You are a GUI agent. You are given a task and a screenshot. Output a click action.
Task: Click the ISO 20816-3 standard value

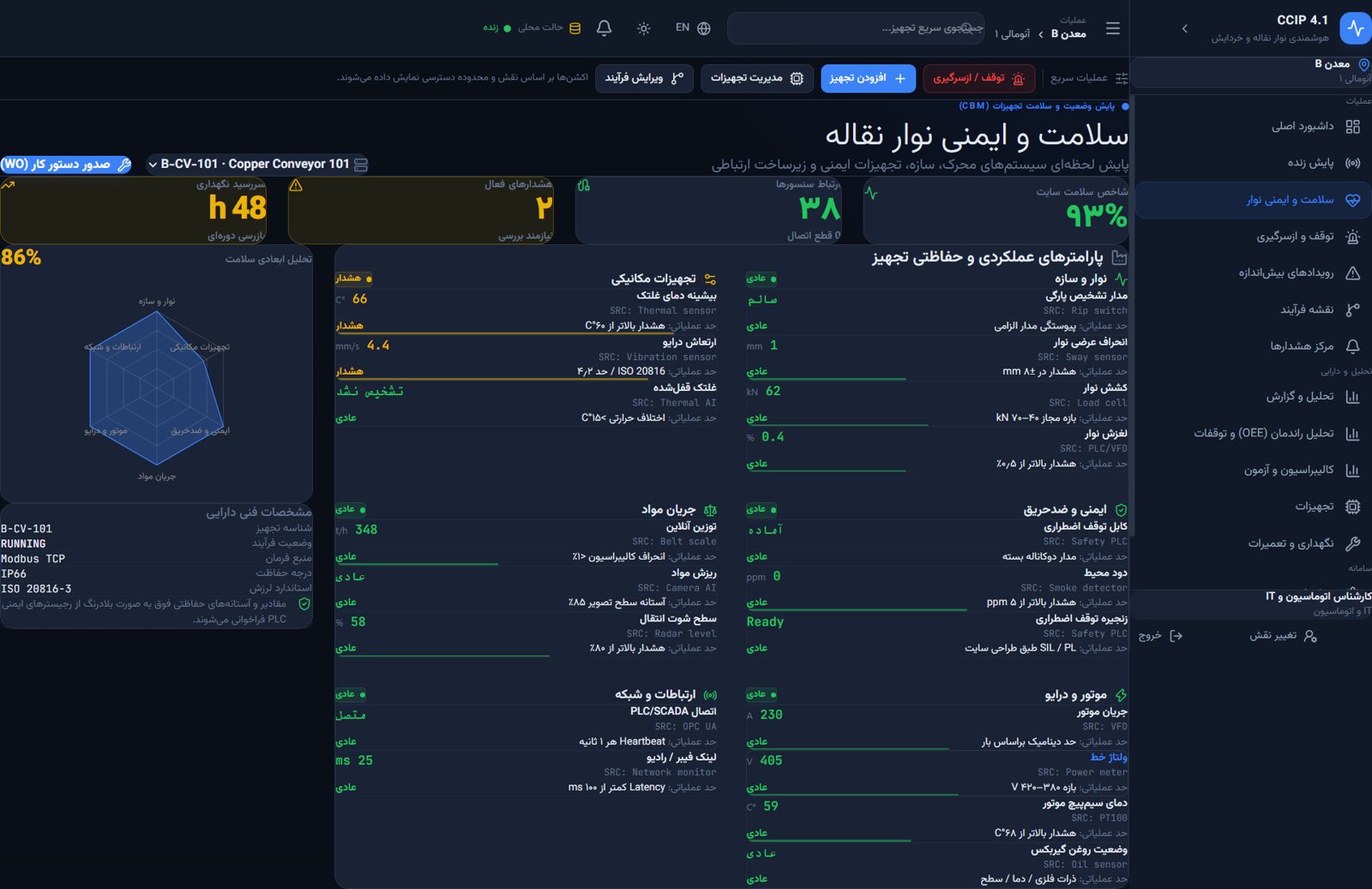coord(36,589)
